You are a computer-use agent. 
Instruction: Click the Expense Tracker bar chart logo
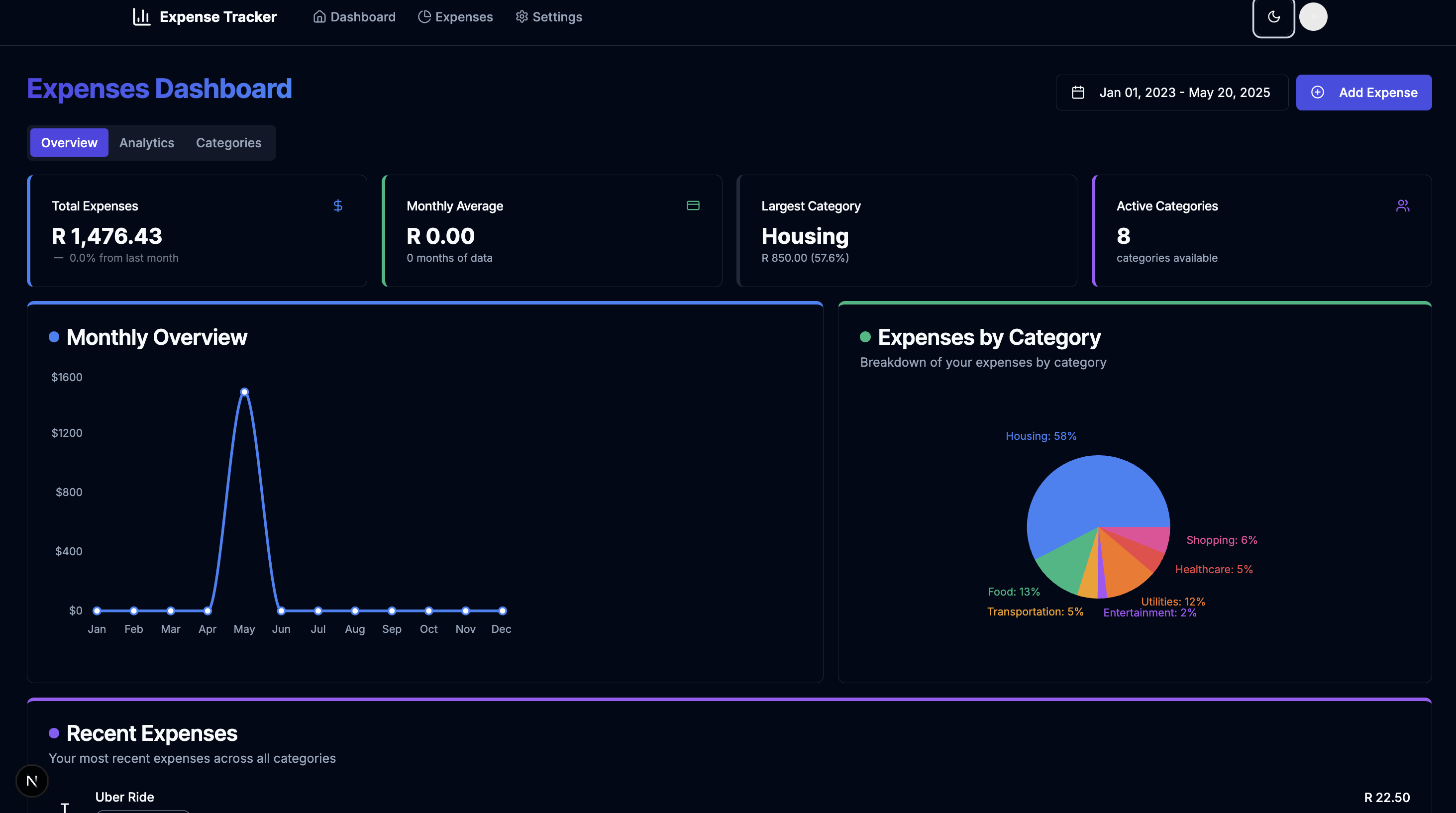pos(141,16)
